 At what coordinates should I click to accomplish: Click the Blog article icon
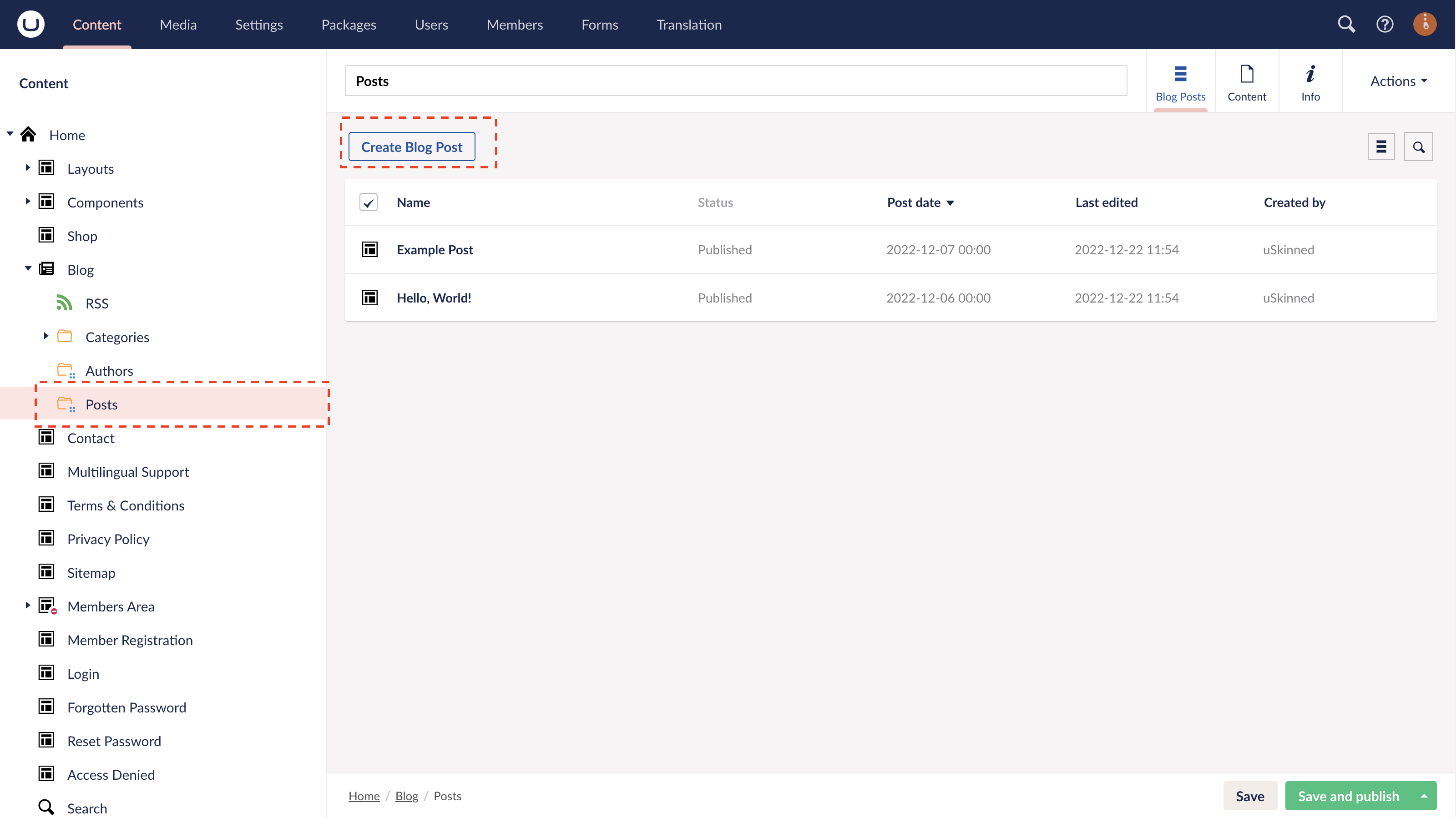(46, 269)
